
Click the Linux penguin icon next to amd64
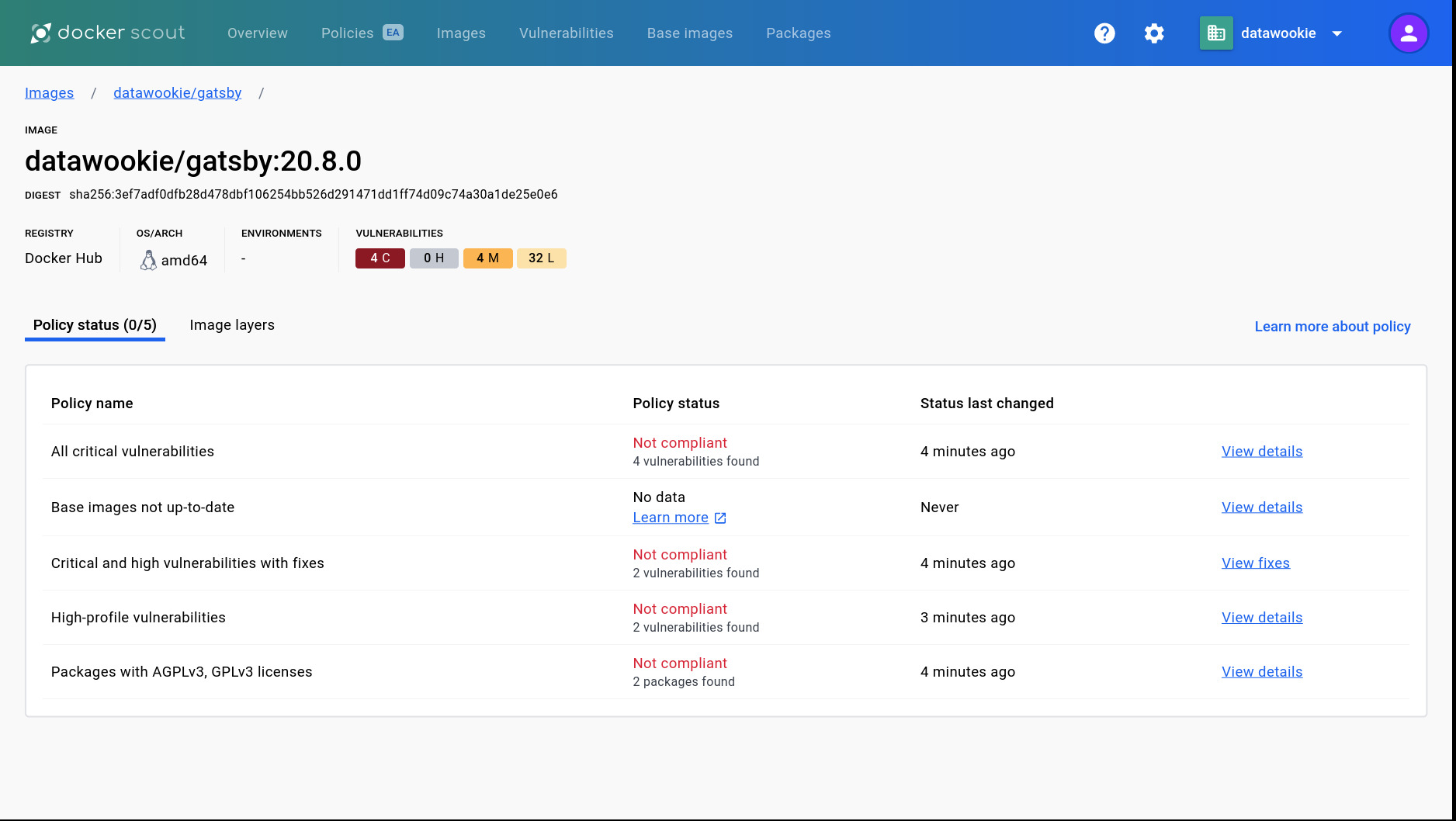pyautogui.click(x=148, y=260)
